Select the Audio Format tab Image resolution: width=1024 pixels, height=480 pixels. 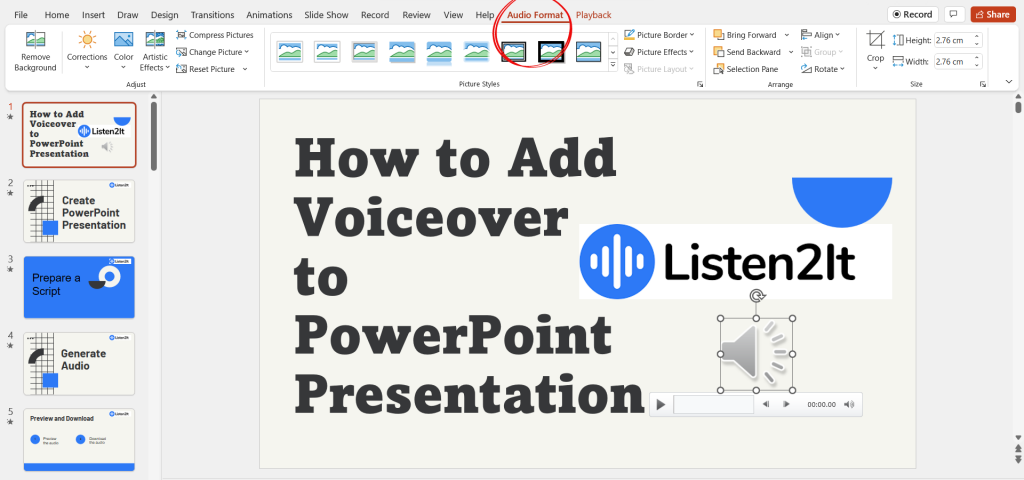tap(535, 15)
